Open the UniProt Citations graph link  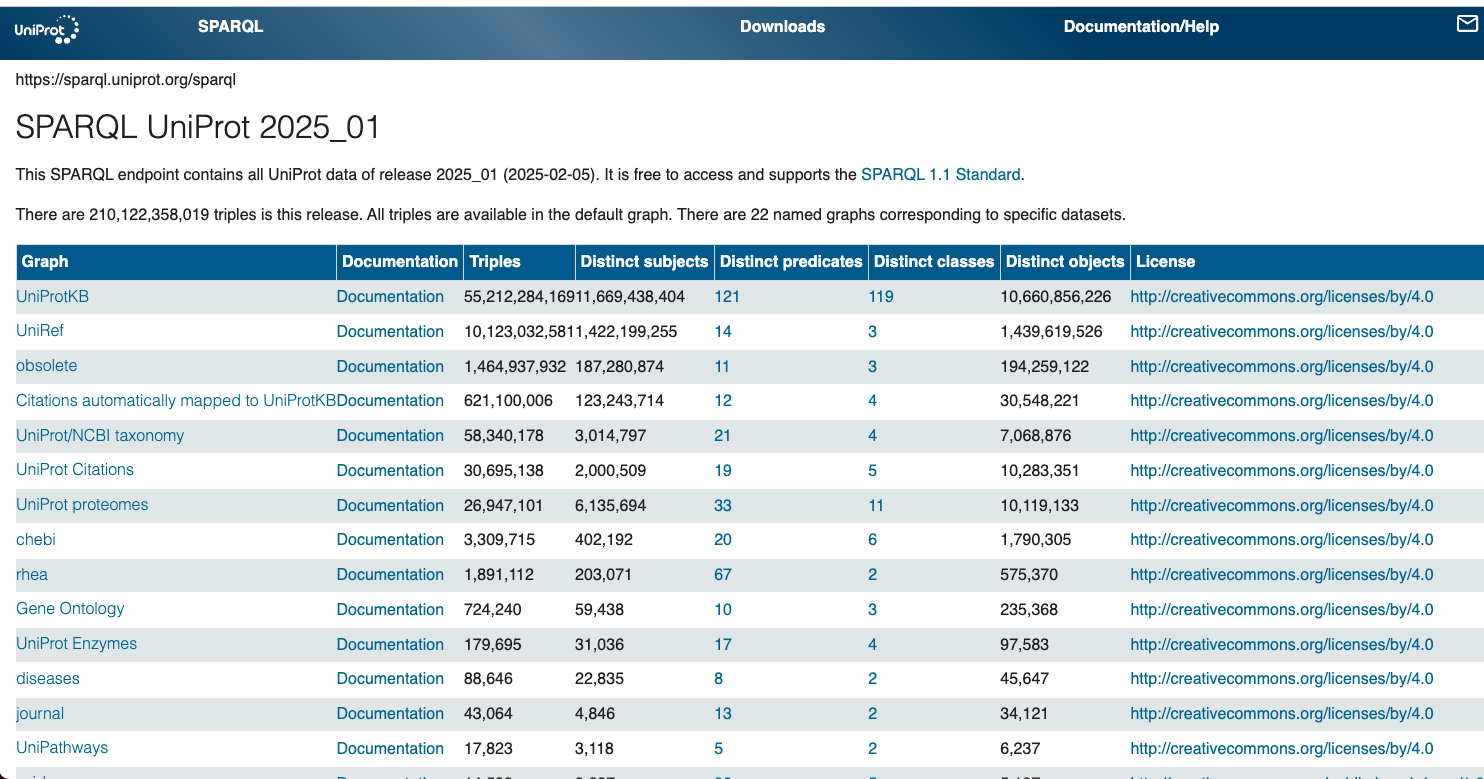point(75,469)
